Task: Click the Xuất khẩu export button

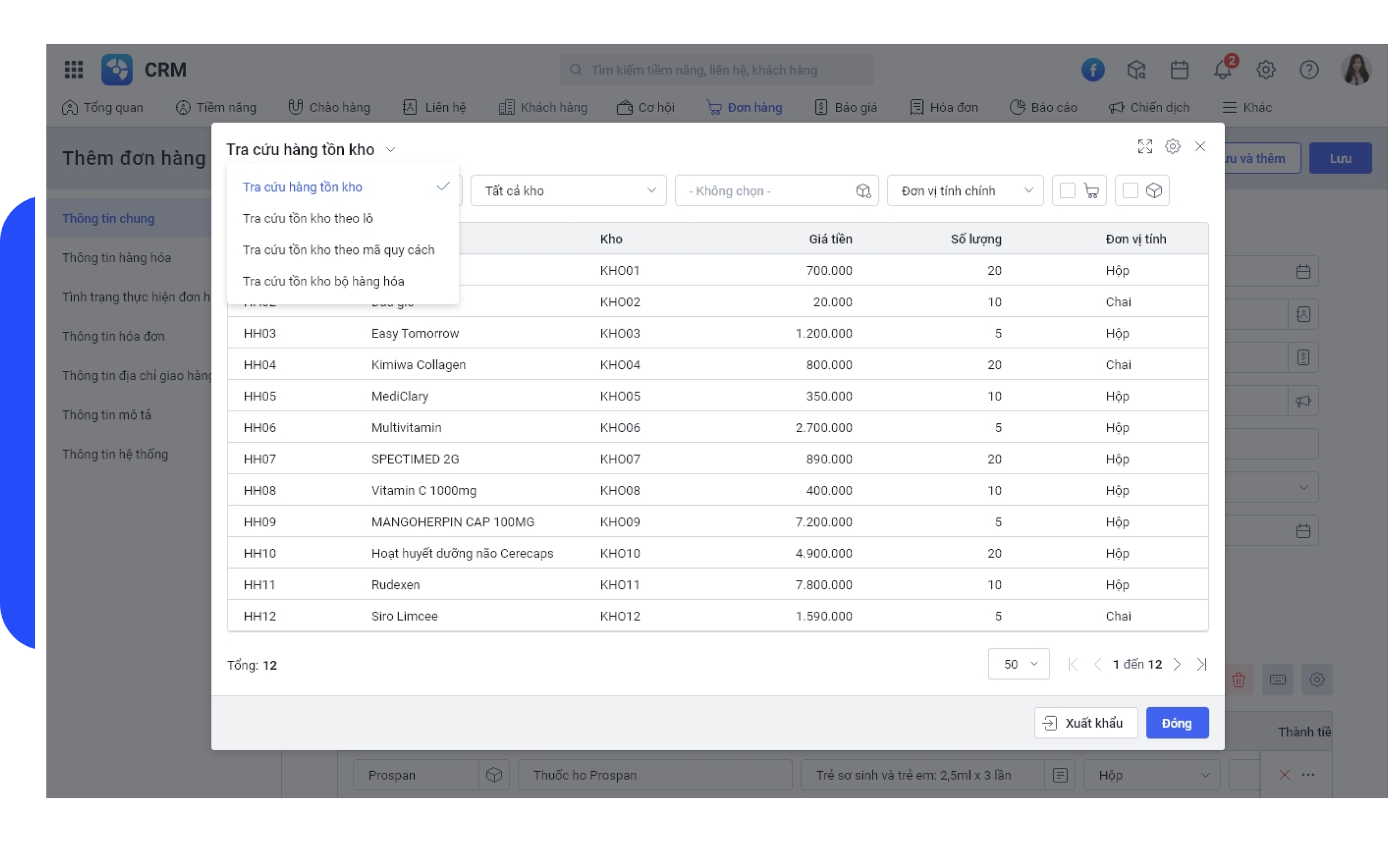Action: [1085, 723]
